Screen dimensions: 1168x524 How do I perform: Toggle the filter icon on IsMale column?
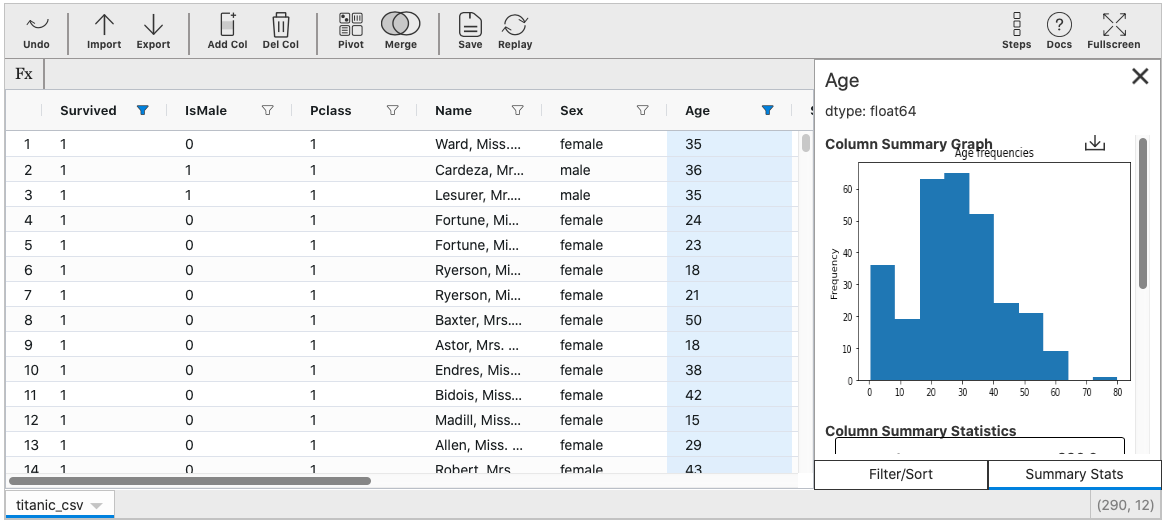267,111
